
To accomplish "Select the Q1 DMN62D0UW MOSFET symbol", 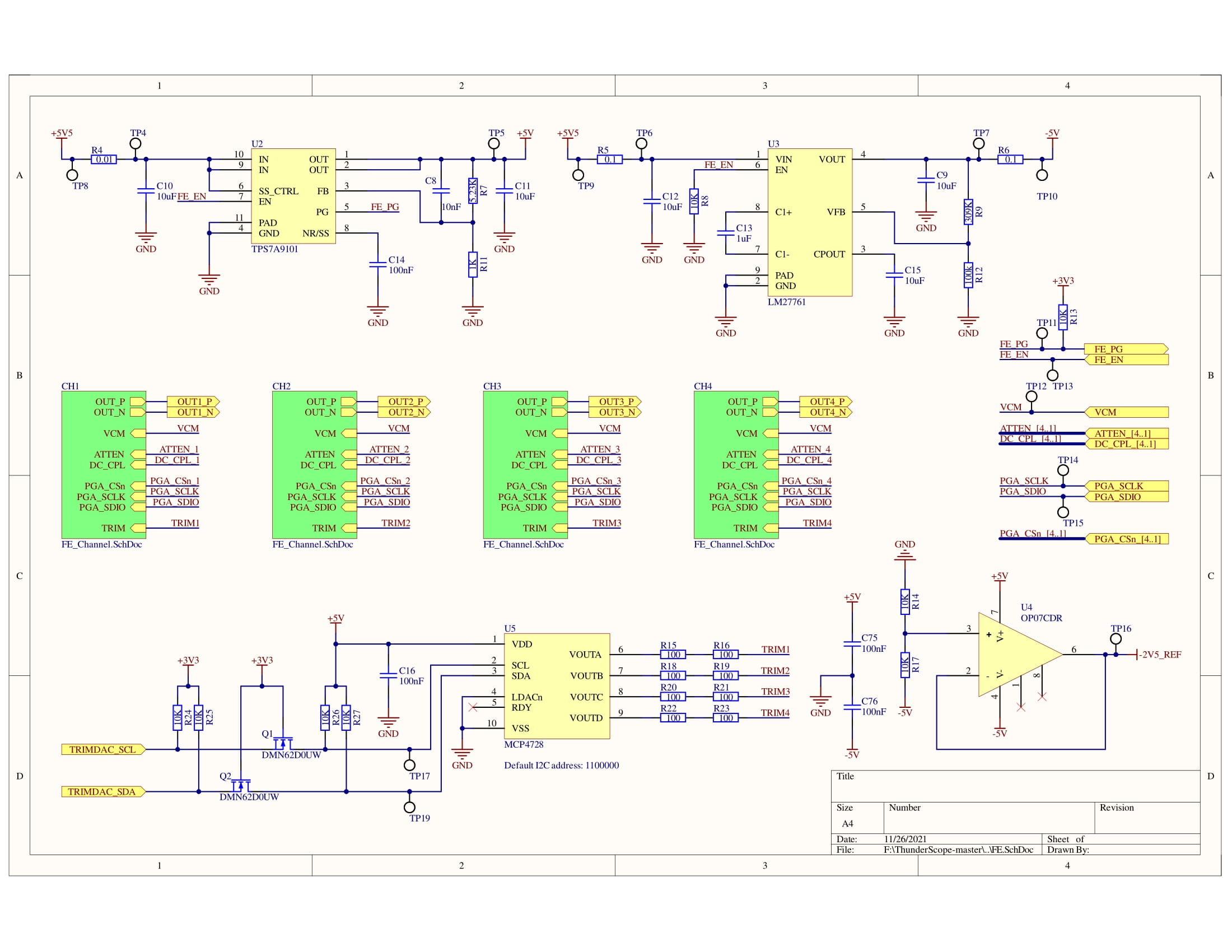I will [x=283, y=742].
